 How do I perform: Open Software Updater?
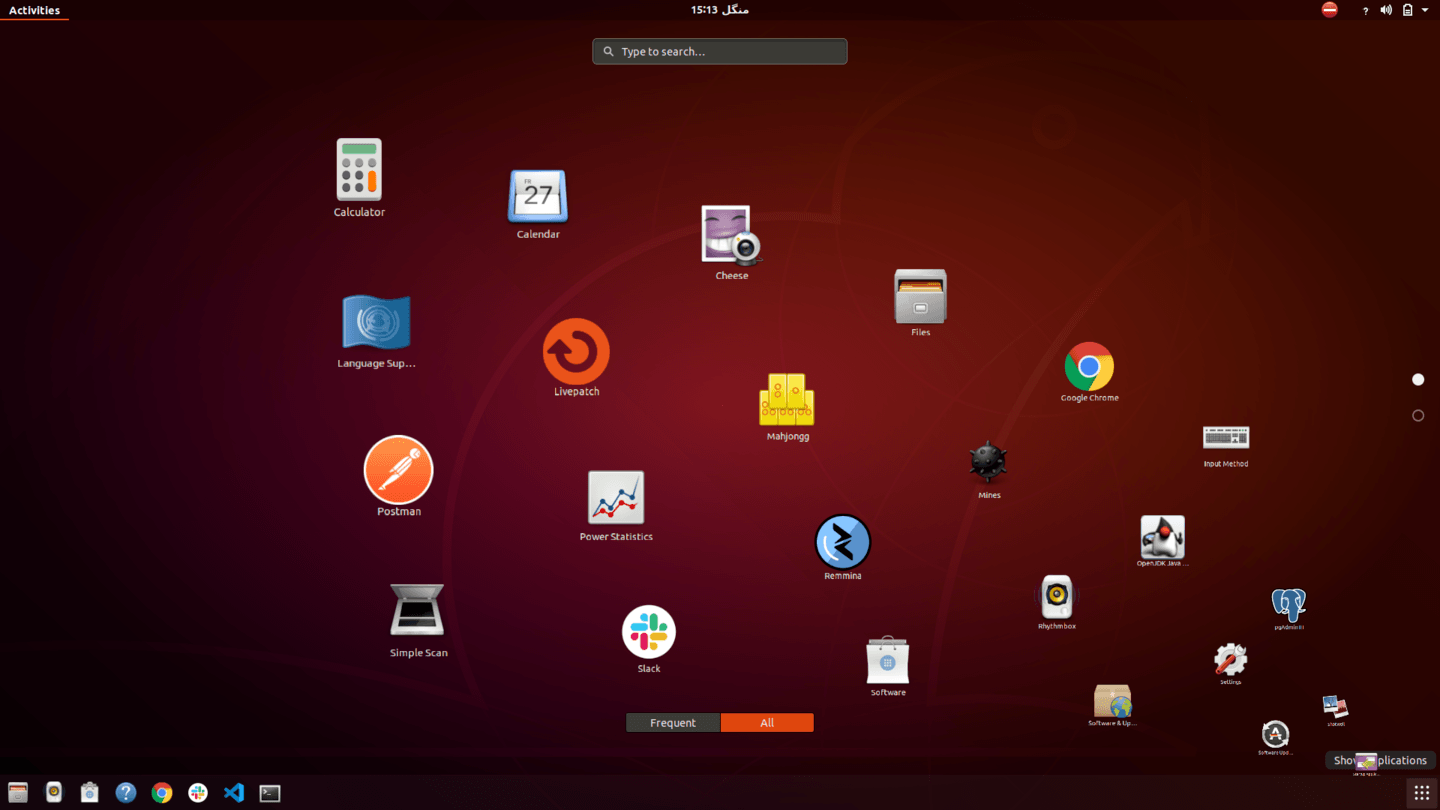pos(1275,735)
